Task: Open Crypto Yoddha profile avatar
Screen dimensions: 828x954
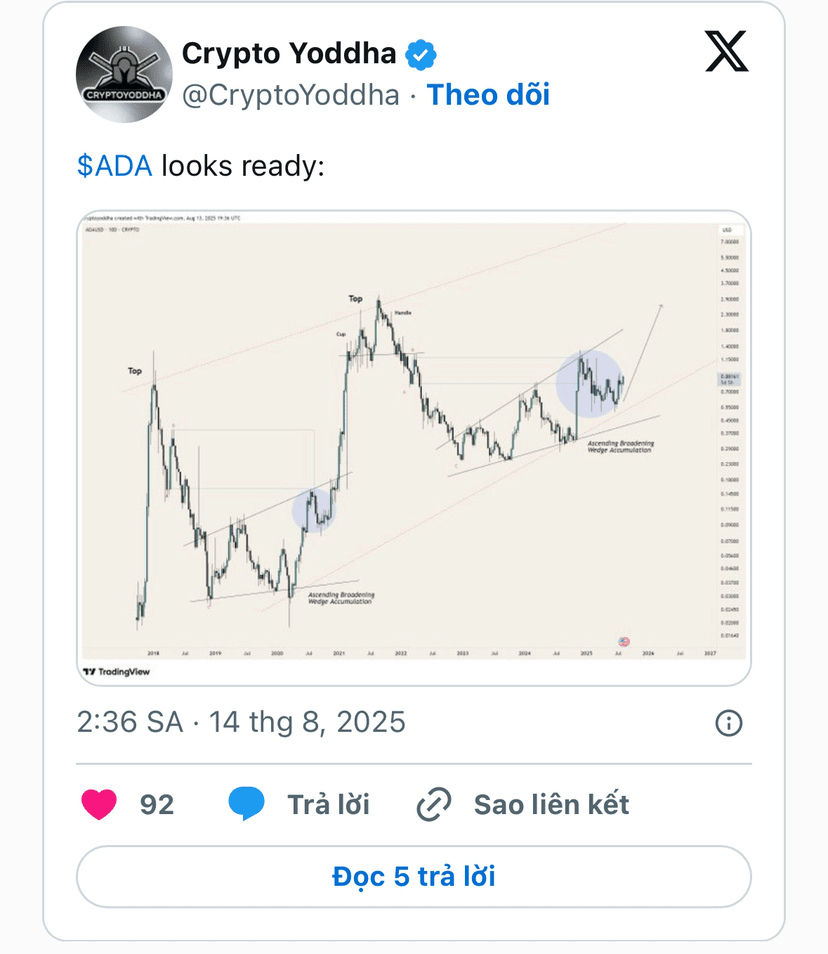Action: pyautogui.click(x=124, y=74)
